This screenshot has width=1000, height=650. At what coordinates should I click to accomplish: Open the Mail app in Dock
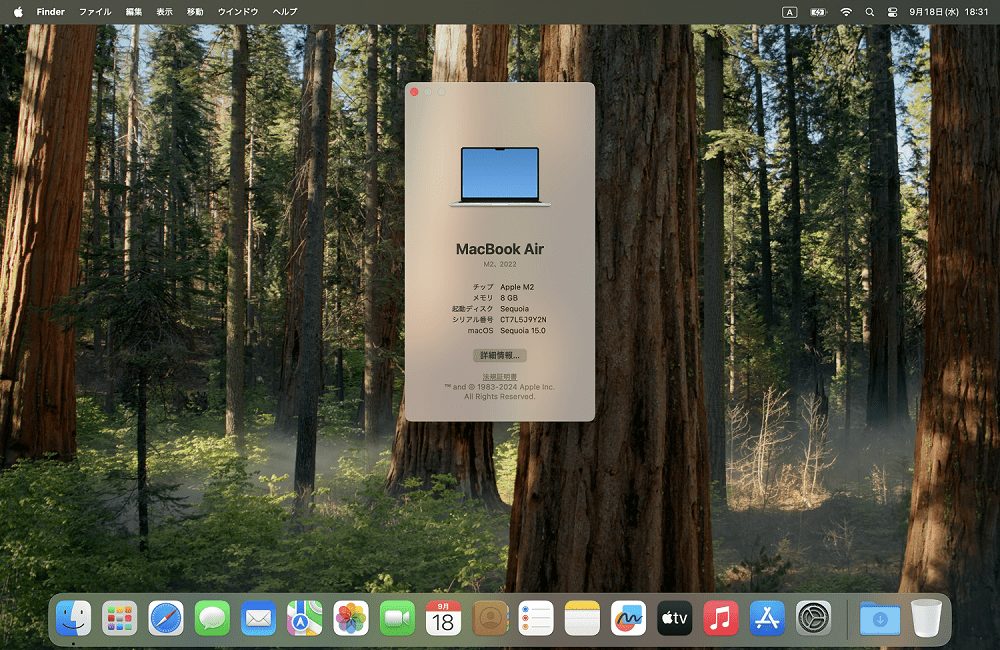pos(258,618)
